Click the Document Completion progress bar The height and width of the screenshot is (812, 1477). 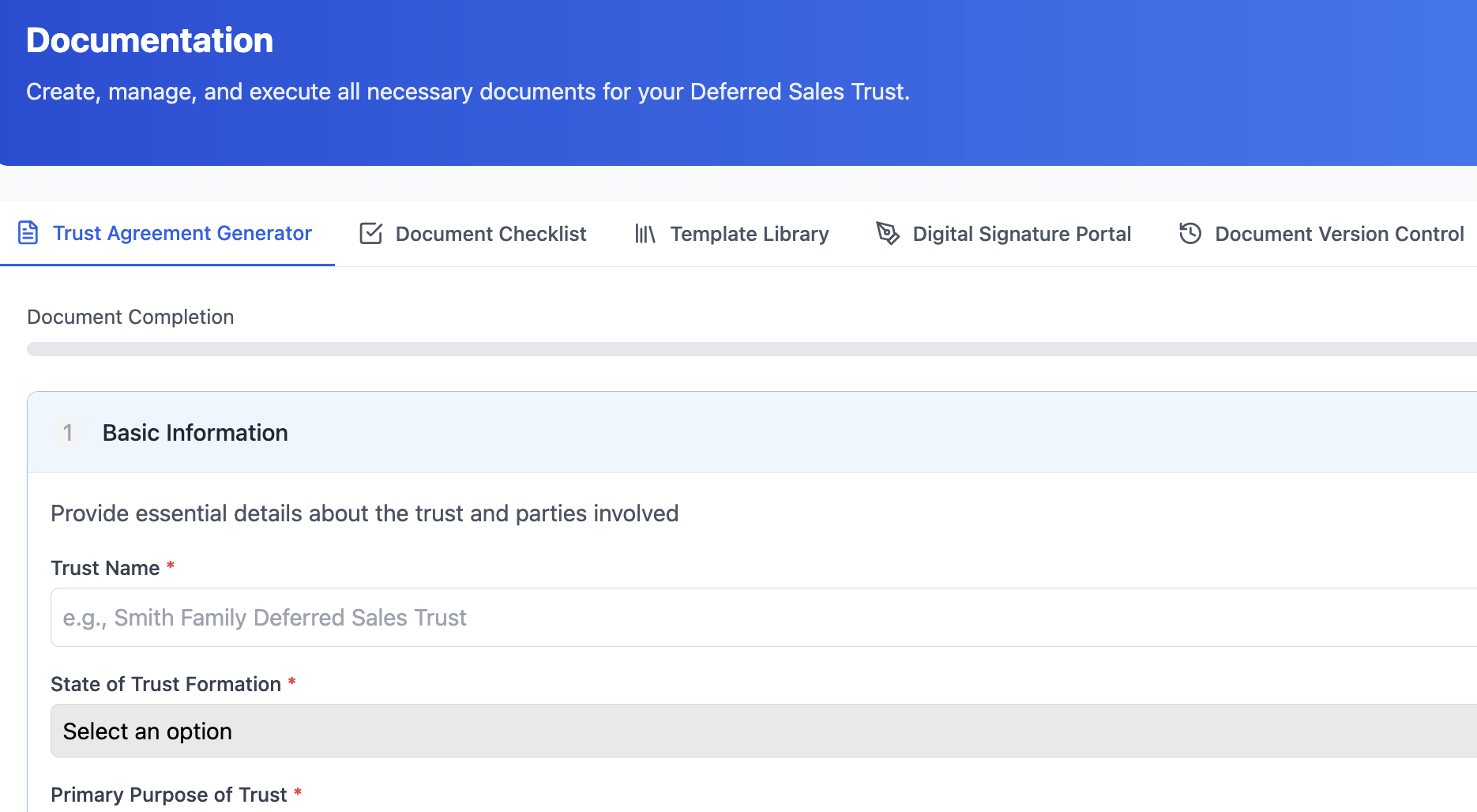750,349
